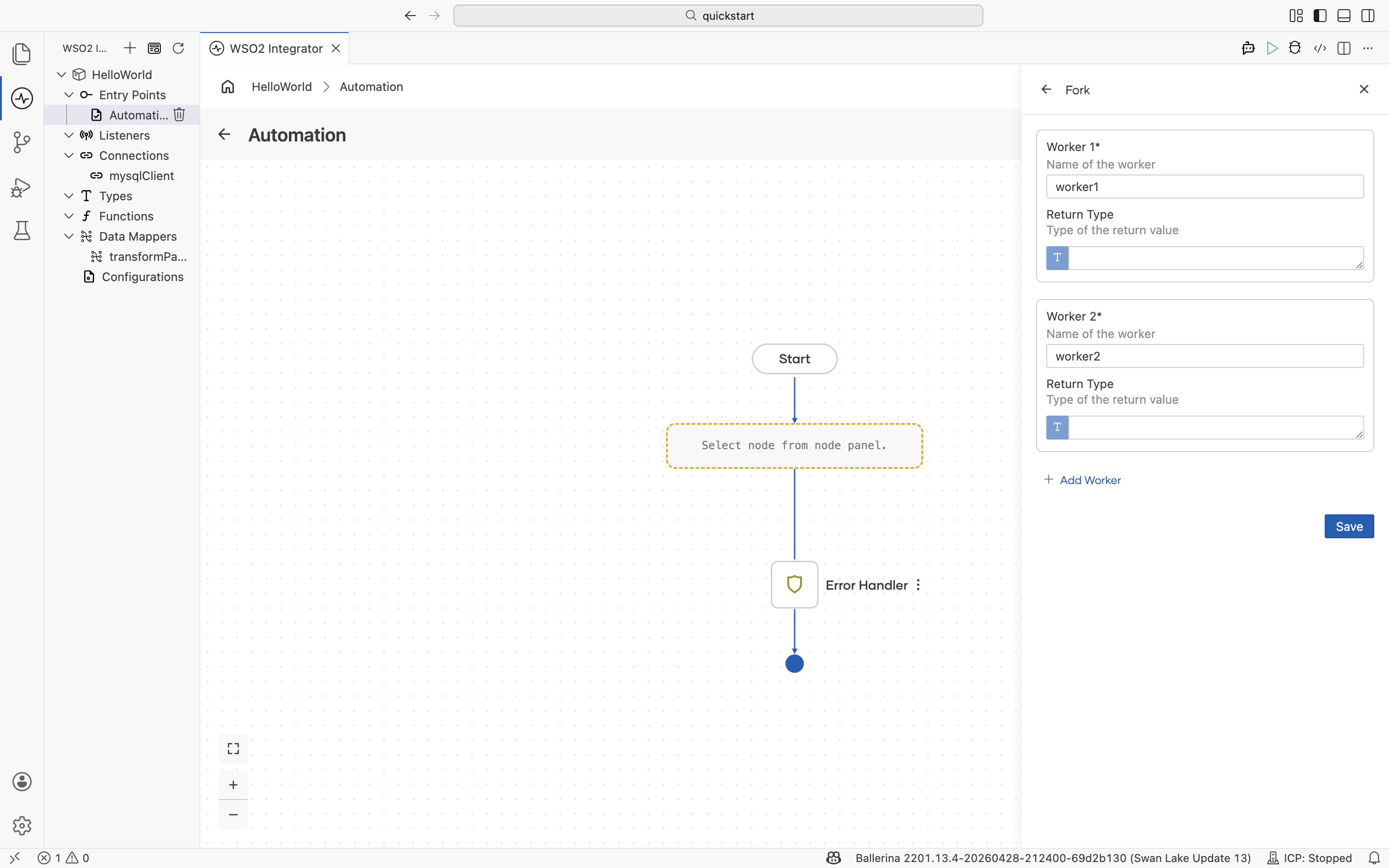This screenshot has width=1389, height=868.
Task: Delete the Automation entry point
Action: click(180, 115)
